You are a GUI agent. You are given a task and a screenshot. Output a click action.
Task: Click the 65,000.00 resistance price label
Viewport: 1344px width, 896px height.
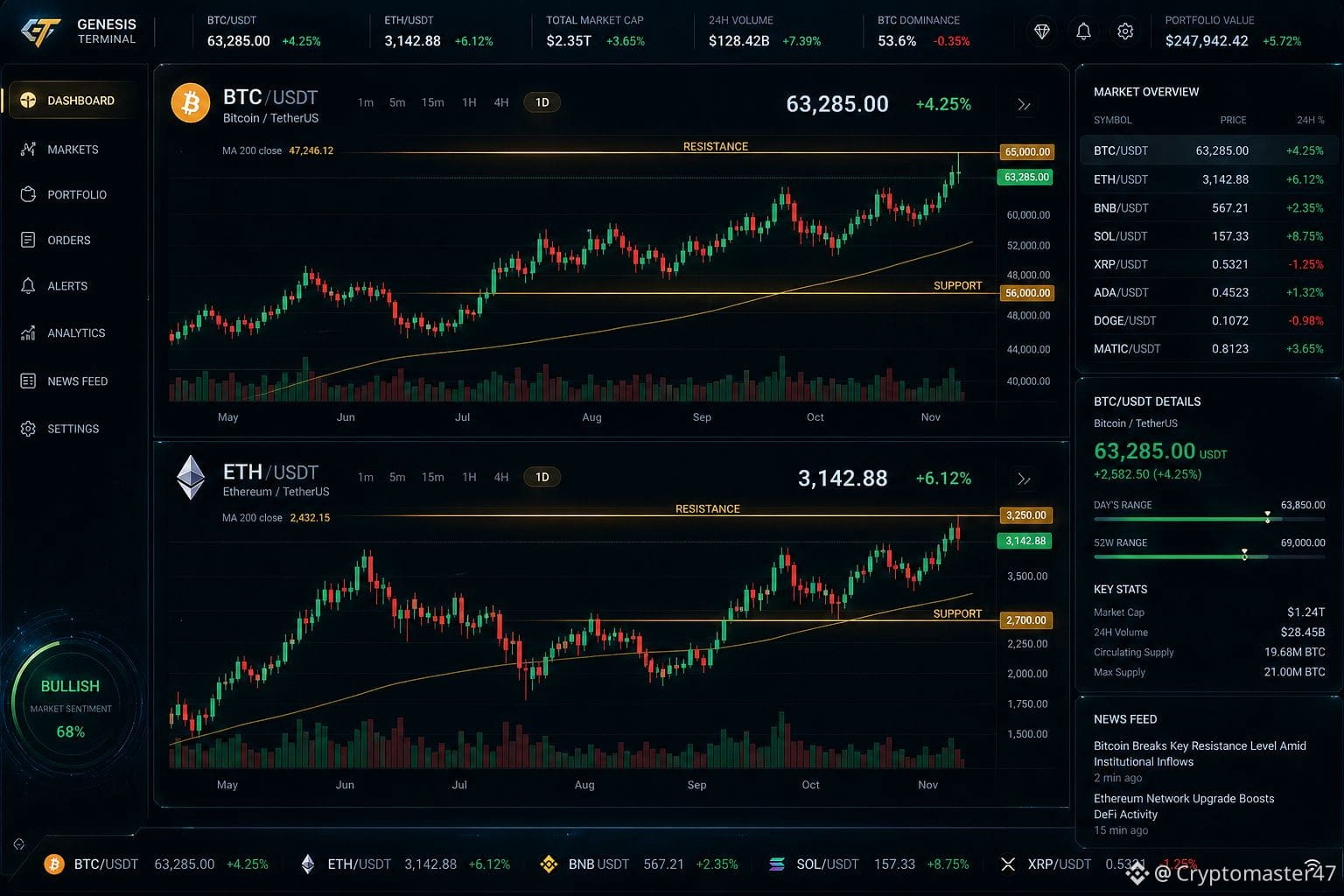[x=1027, y=151]
